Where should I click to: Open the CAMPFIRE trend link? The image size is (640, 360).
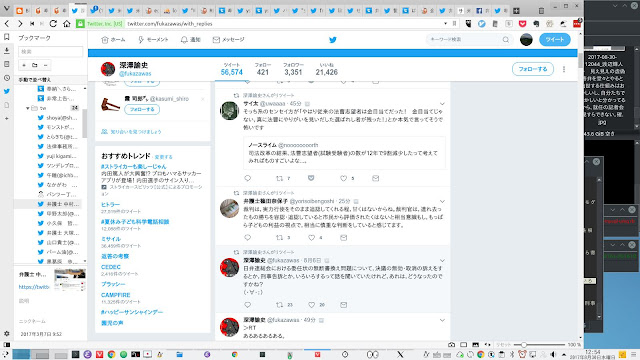(116, 295)
